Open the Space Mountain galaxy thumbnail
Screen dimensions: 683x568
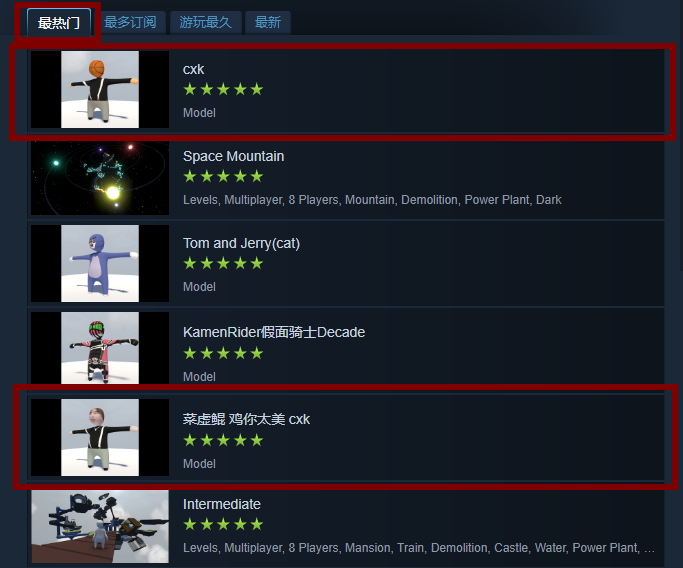coord(100,178)
